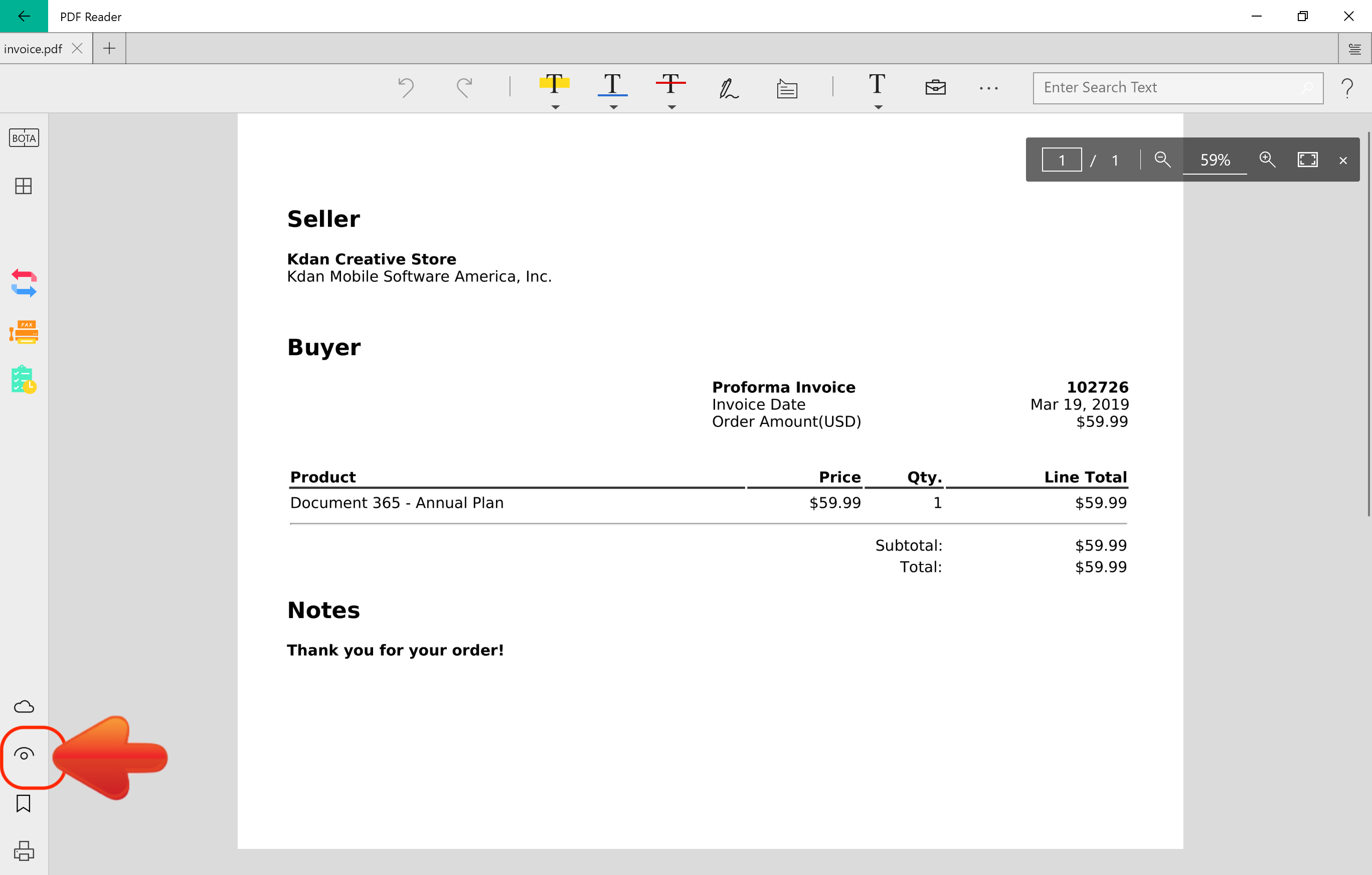
Task: Open the tab list menu icon
Action: 1355,49
